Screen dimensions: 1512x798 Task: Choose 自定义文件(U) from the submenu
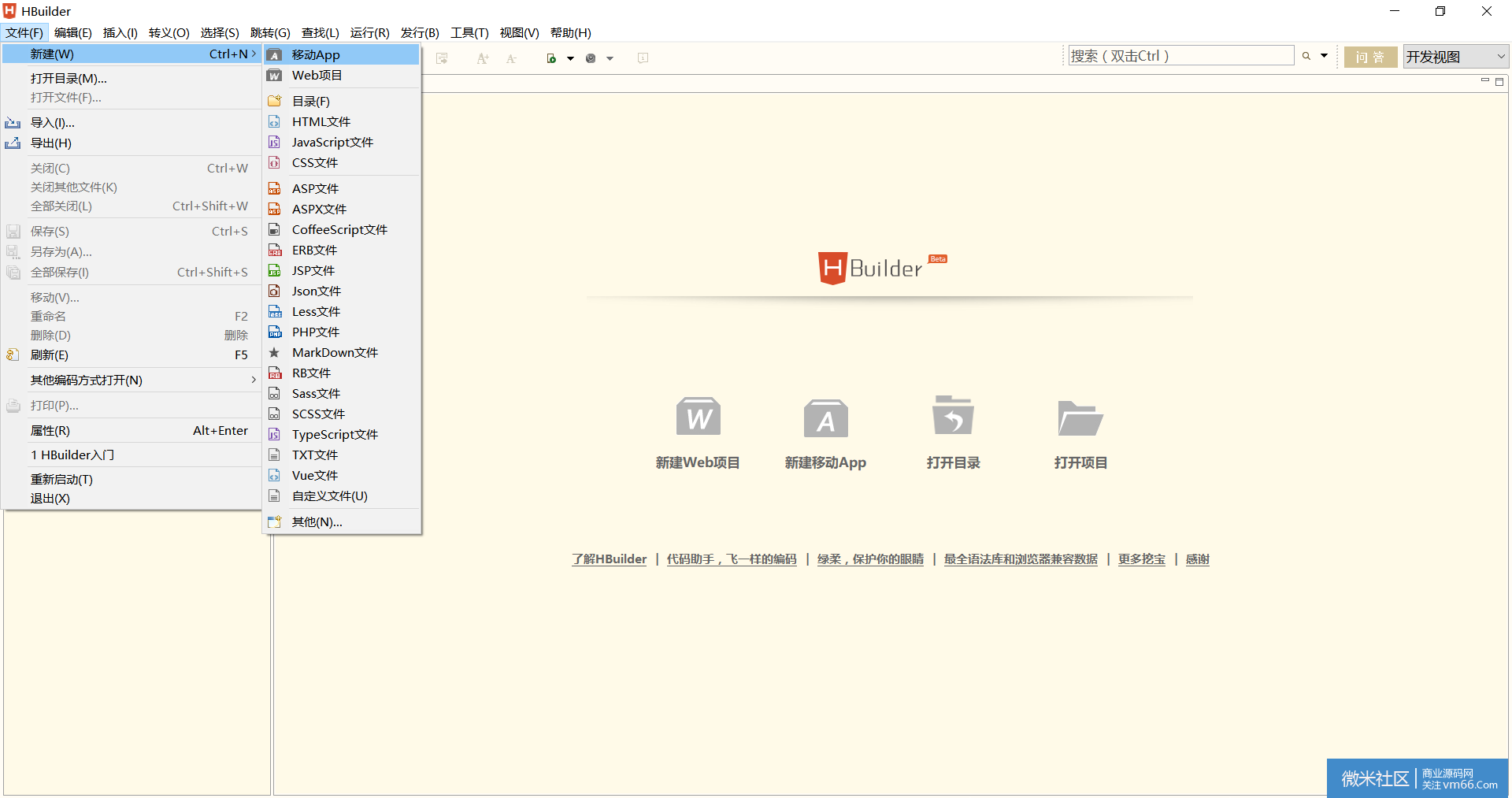point(342,496)
